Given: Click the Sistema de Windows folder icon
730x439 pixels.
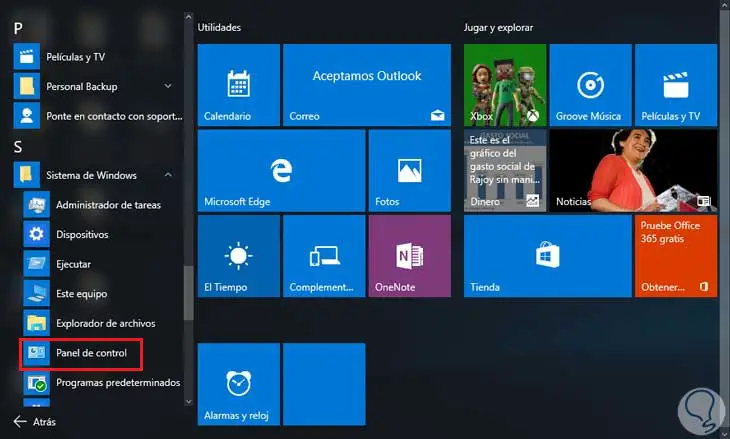Looking at the screenshot, I should [x=27, y=175].
